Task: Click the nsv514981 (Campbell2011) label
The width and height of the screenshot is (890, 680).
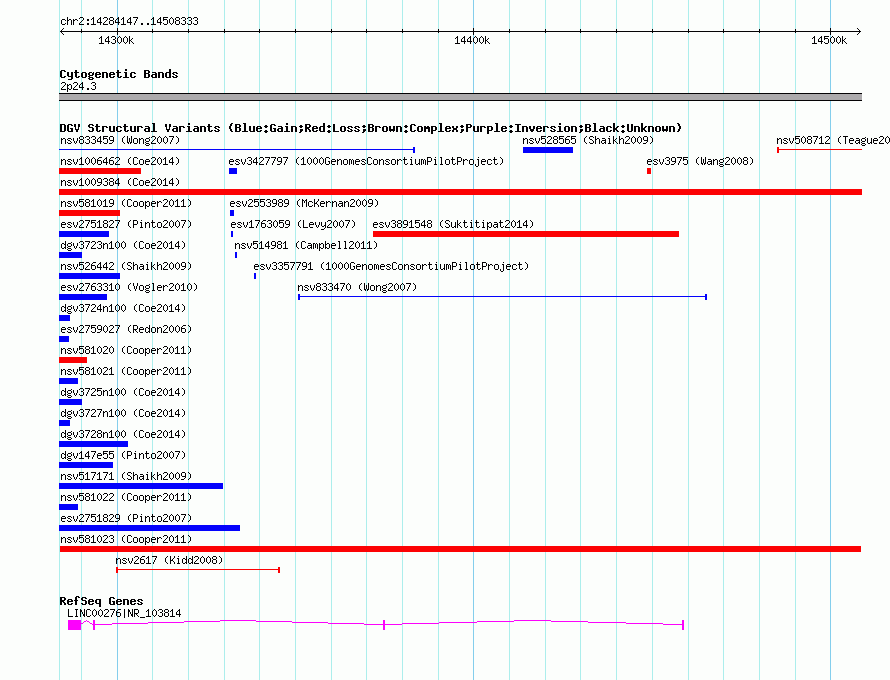Action: coord(306,245)
